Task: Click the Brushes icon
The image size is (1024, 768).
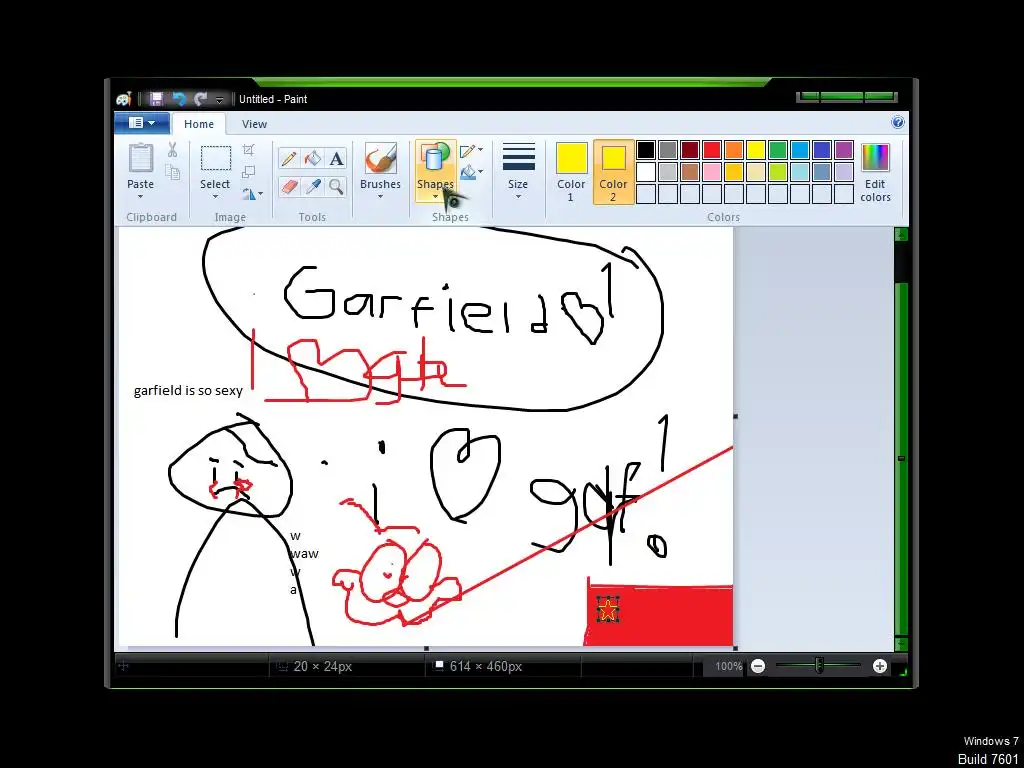Action: pos(380,159)
